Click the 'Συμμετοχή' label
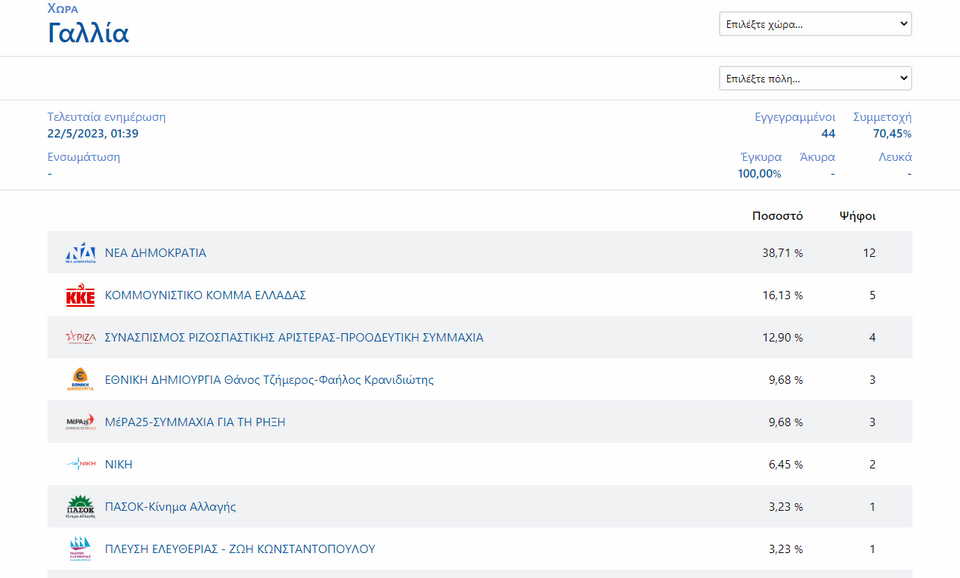The image size is (960, 578). point(882,117)
